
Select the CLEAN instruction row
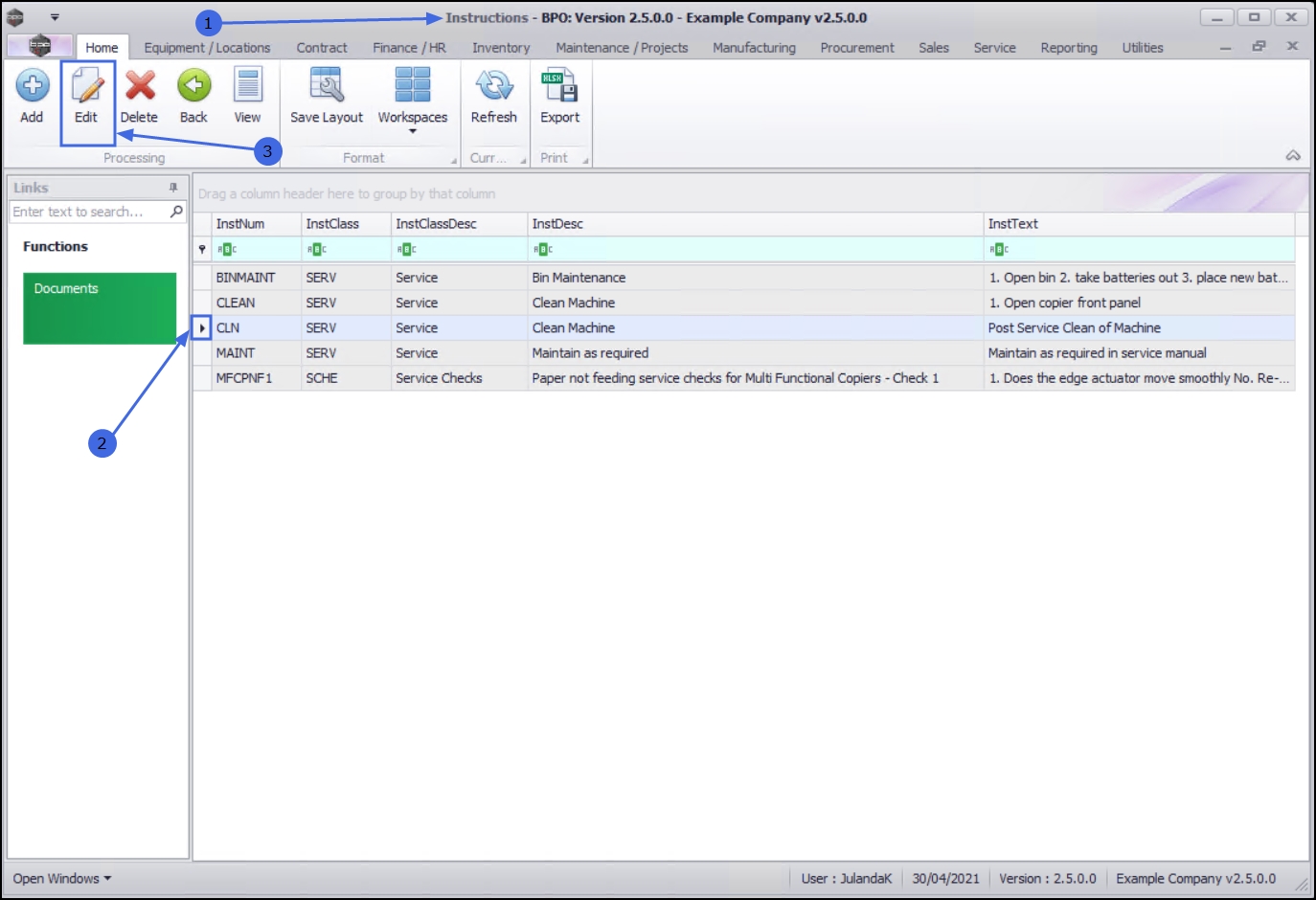point(744,303)
